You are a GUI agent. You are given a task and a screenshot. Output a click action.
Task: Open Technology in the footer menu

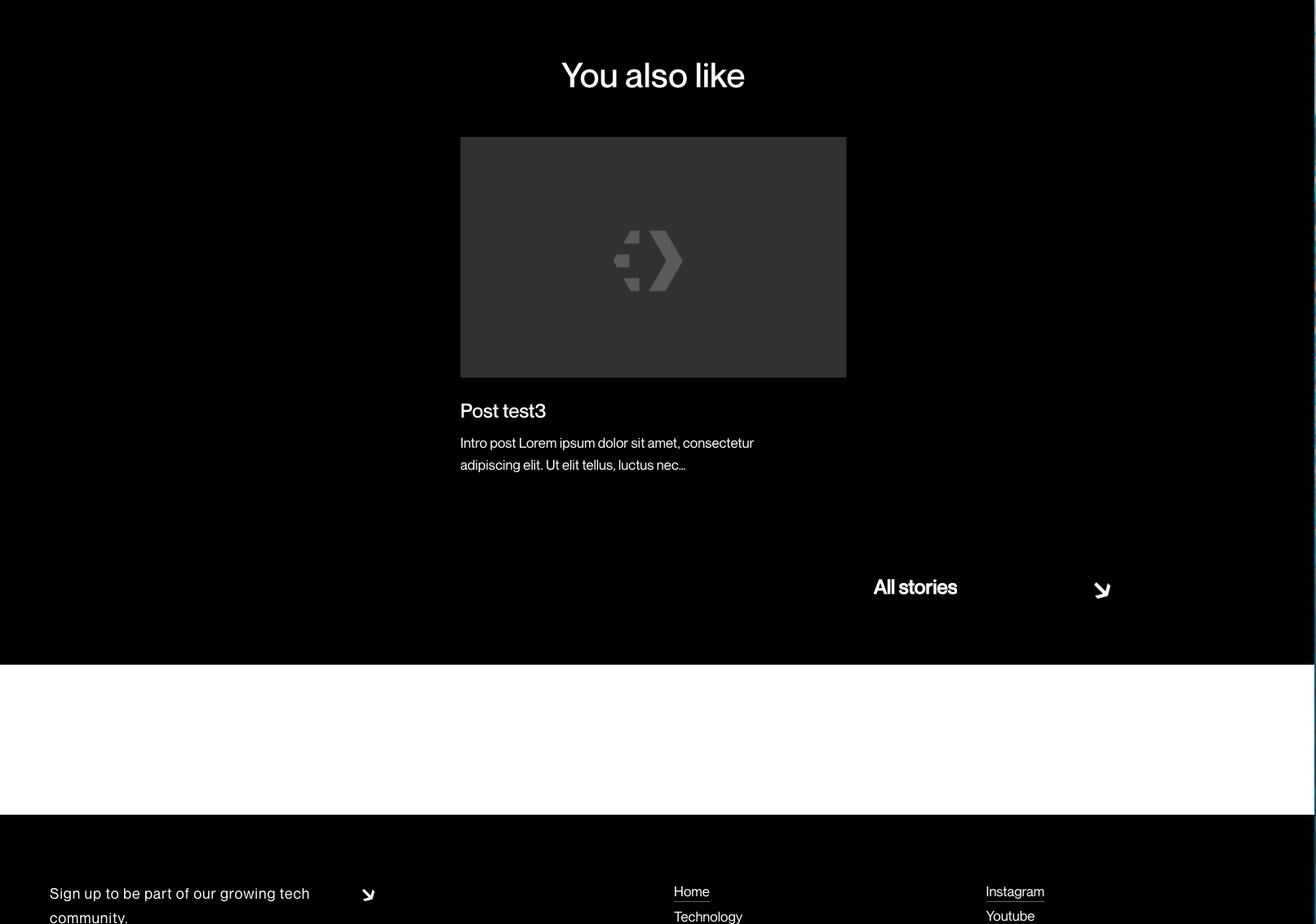click(x=707, y=916)
